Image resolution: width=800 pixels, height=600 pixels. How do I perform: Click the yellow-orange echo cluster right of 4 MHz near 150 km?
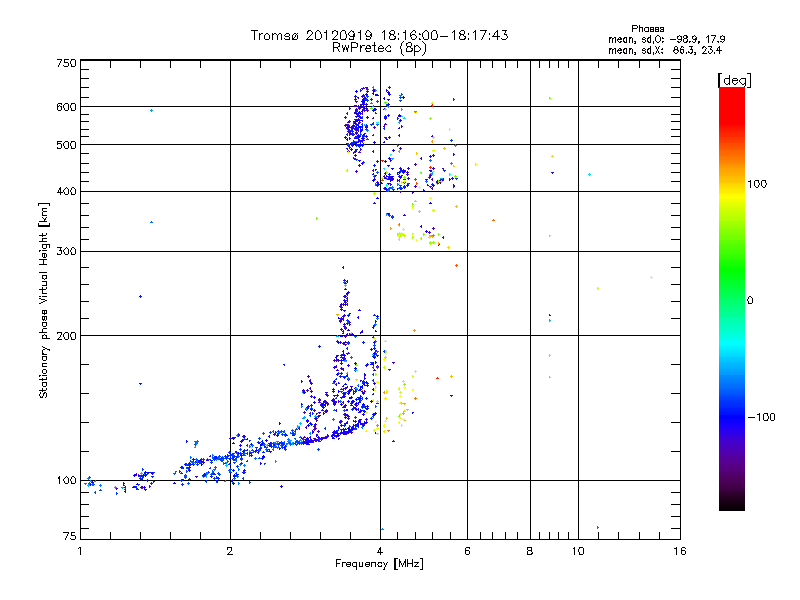[x=398, y=403]
